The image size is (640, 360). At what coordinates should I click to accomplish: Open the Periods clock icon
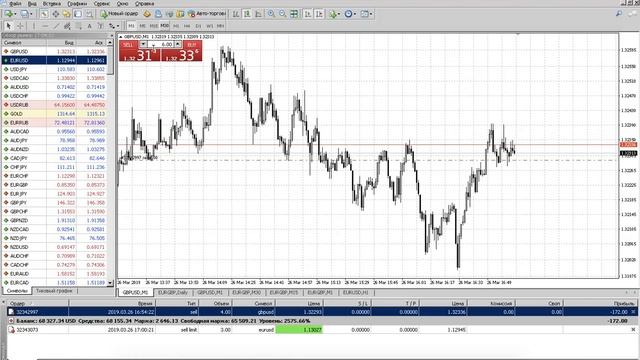click(x=348, y=14)
